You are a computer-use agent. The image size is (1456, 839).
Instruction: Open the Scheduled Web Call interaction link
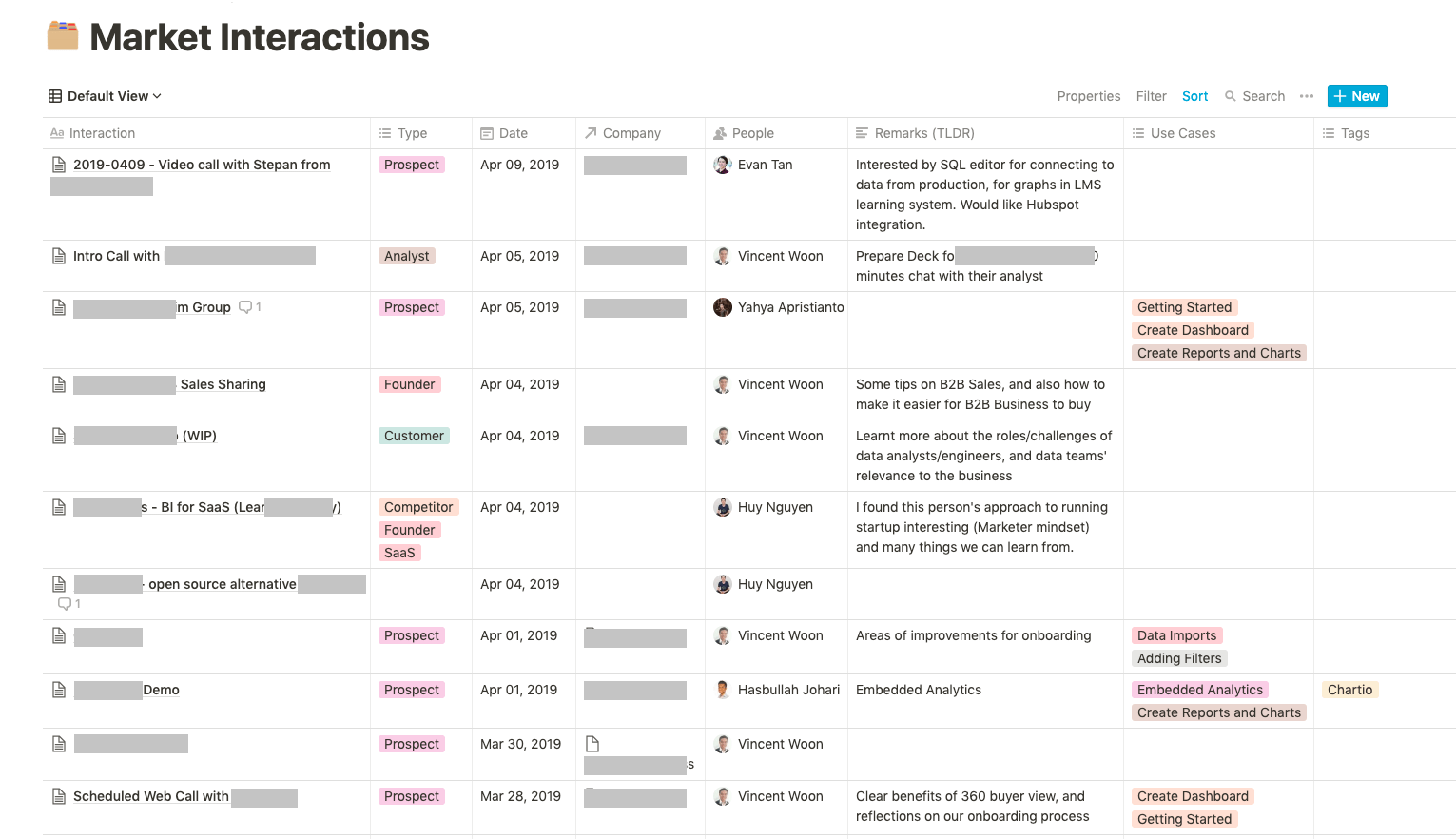click(150, 796)
